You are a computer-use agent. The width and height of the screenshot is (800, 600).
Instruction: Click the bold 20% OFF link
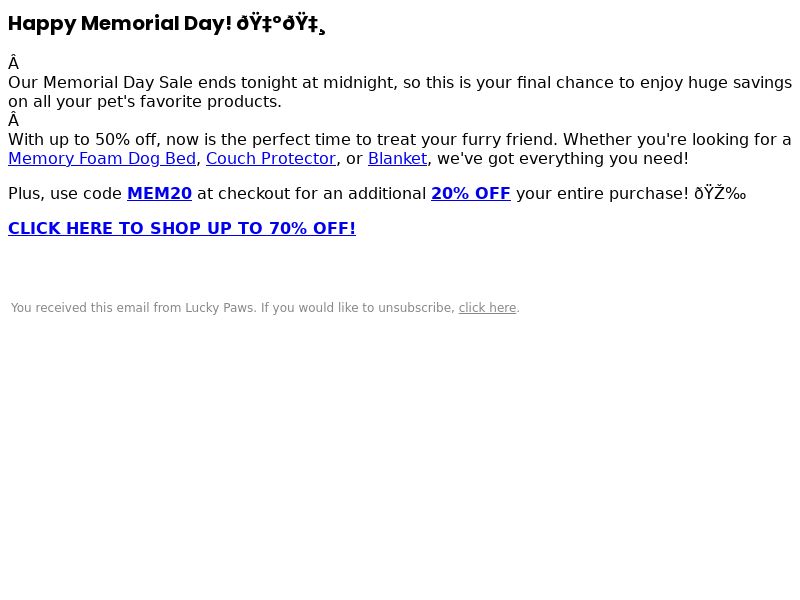(x=471, y=193)
